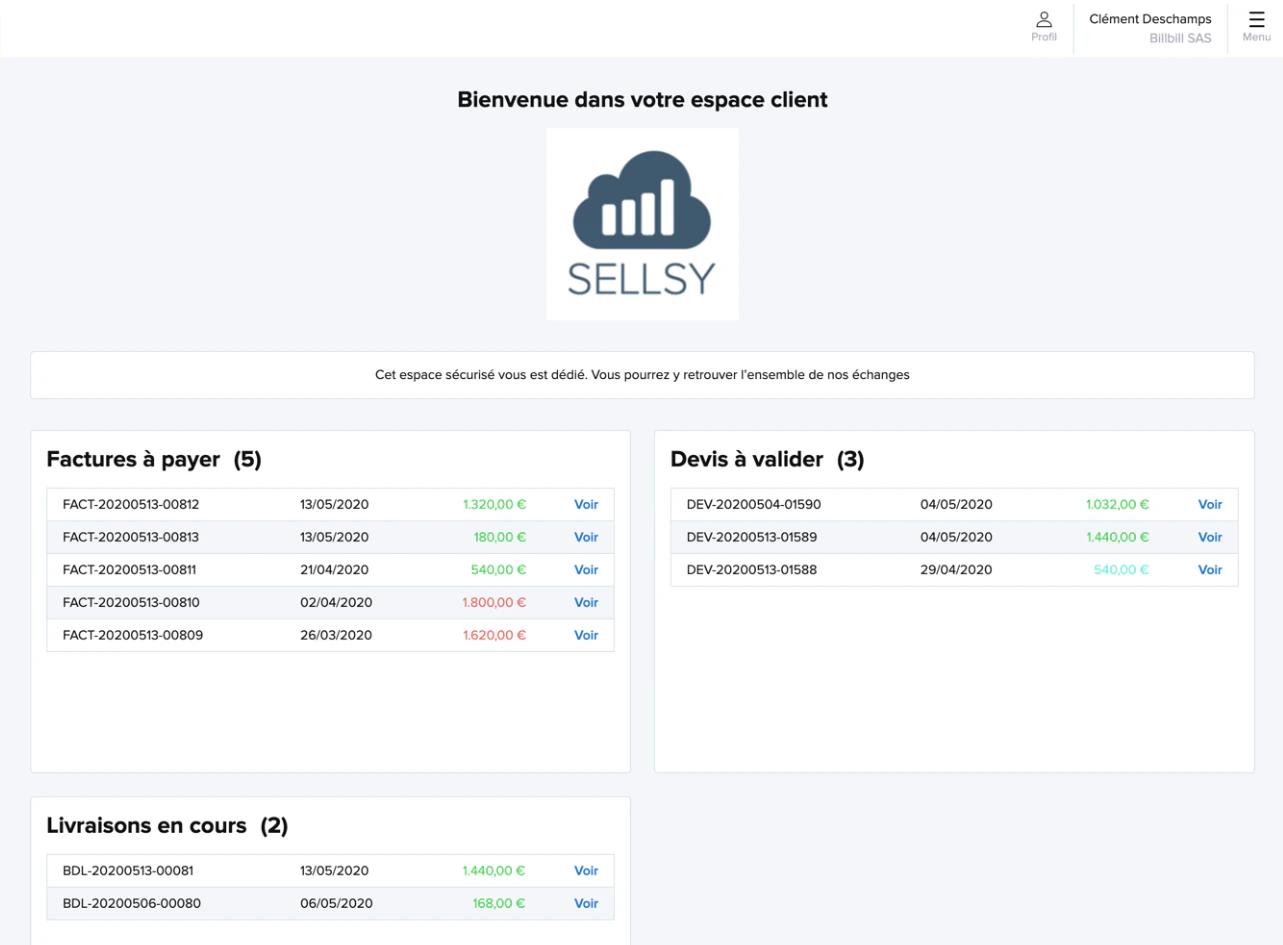The width and height of the screenshot is (1283, 945).
Task: Click the 1.620,00 € overdue amount
Action: point(494,636)
